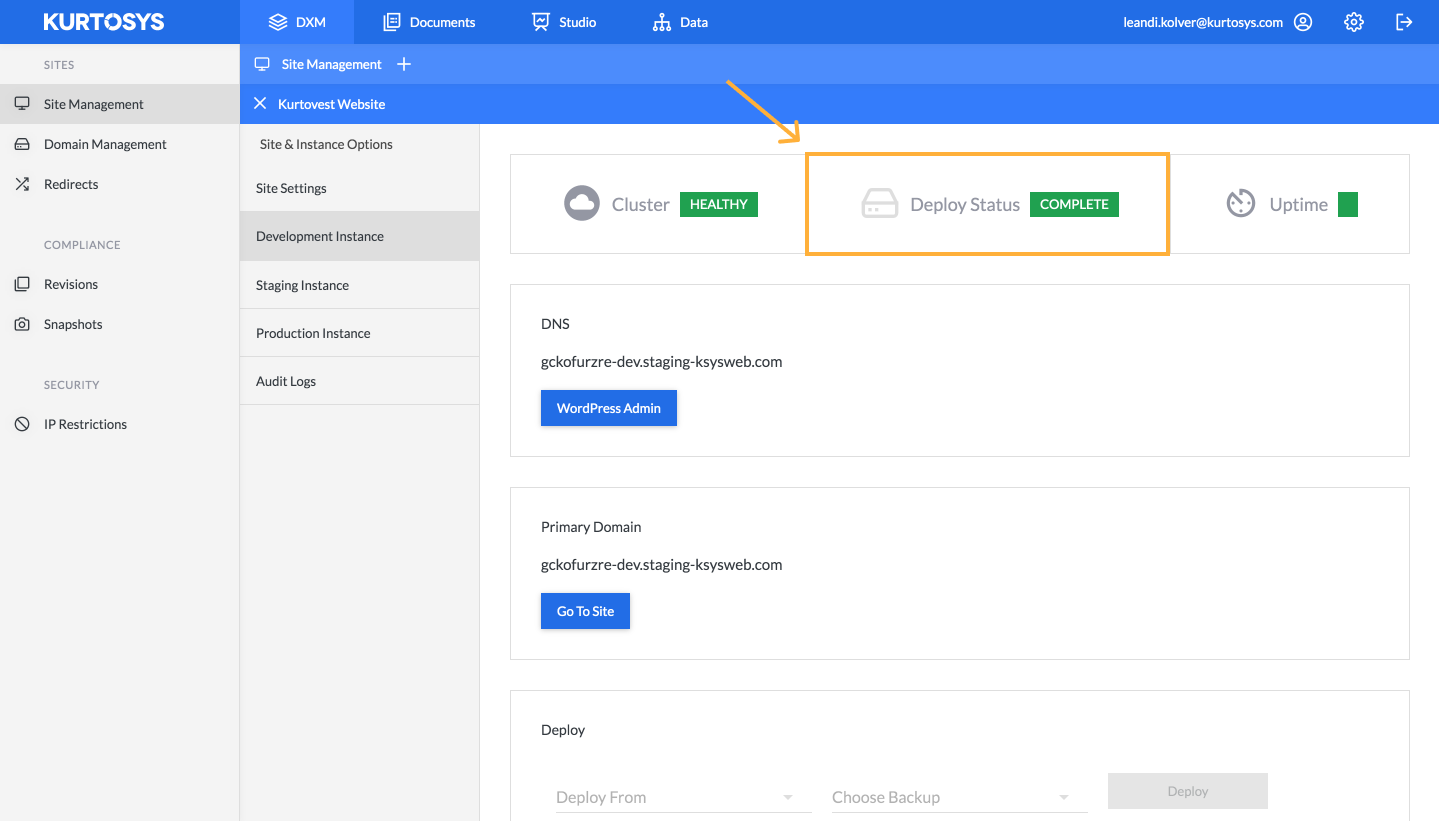Click the Site Management monitor icon in sidebar
Image resolution: width=1439 pixels, height=821 pixels.
click(x=22, y=104)
